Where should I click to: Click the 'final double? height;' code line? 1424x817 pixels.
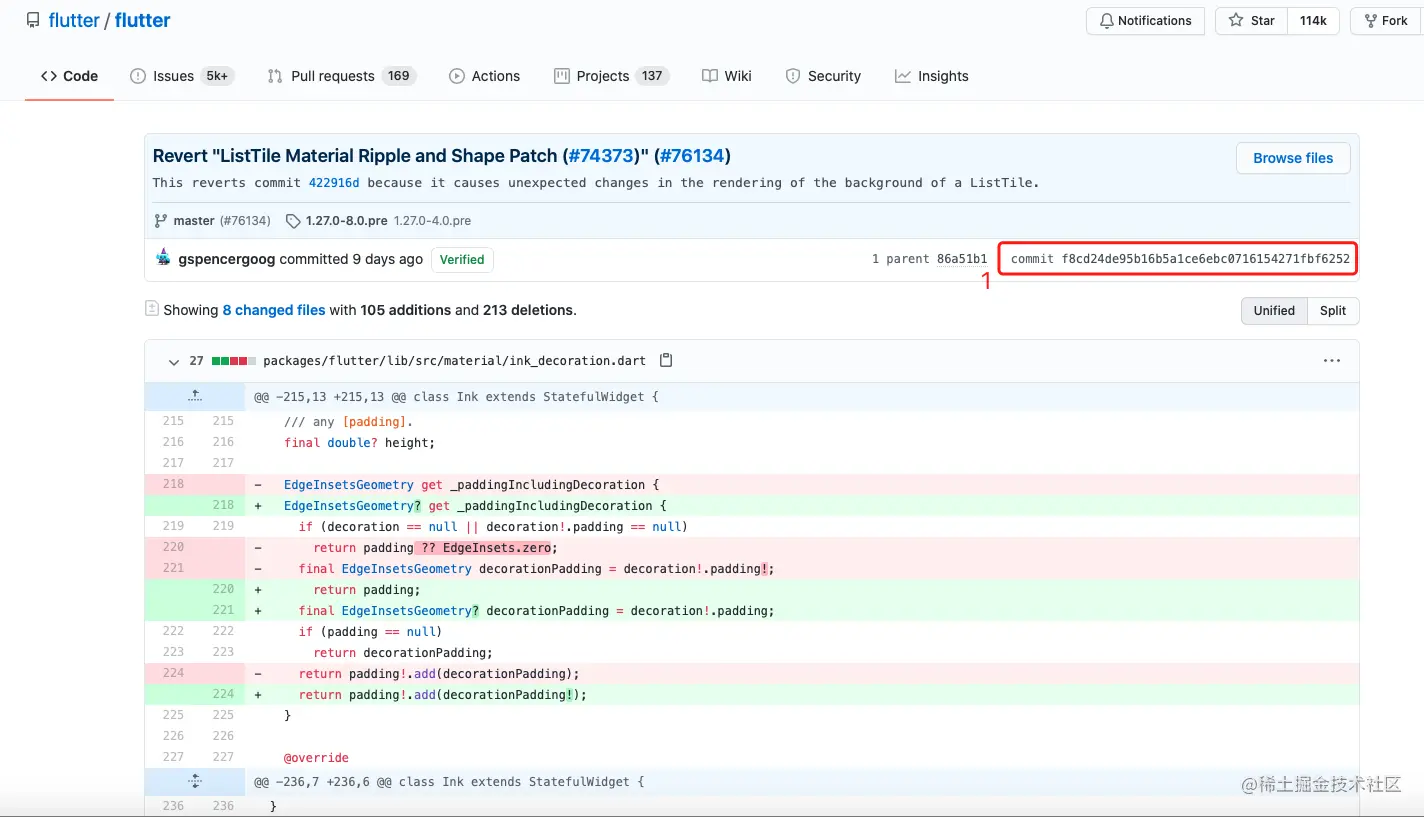(359, 442)
